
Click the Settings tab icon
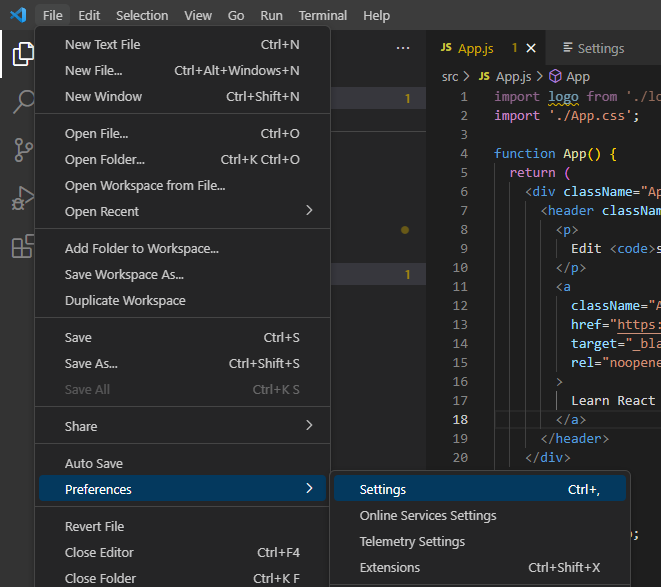568,48
